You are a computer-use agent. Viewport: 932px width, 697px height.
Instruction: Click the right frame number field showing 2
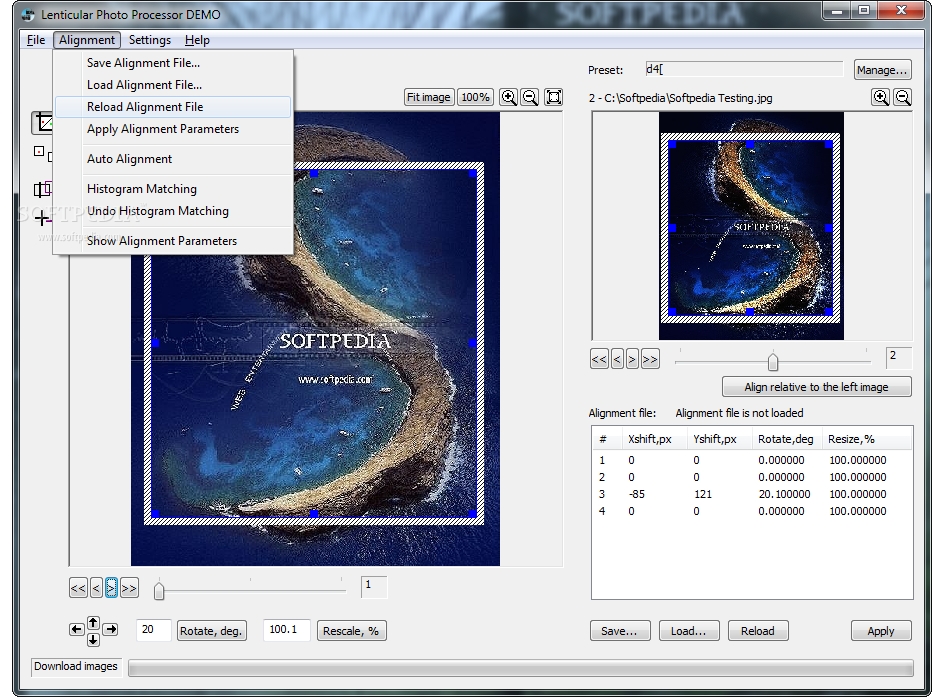tap(898, 358)
